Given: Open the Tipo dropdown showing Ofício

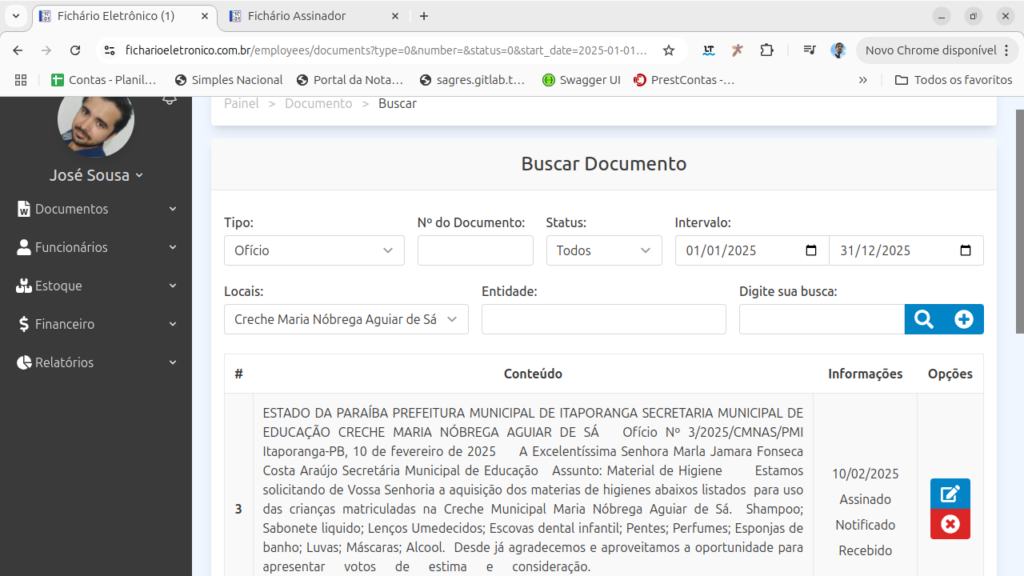Looking at the screenshot, I should tap(314, 251).
